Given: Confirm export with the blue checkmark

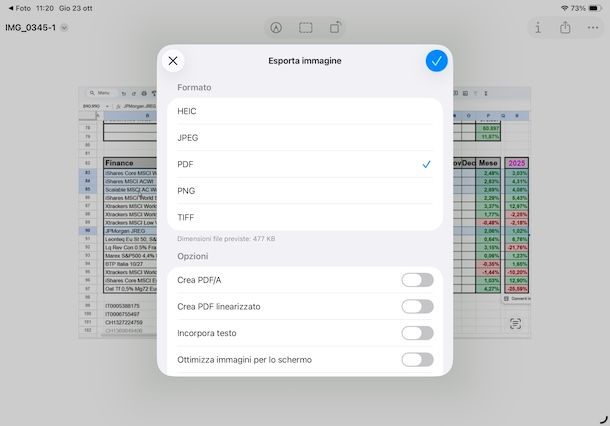Looking at the screenshot, I should tap(436, 61).
